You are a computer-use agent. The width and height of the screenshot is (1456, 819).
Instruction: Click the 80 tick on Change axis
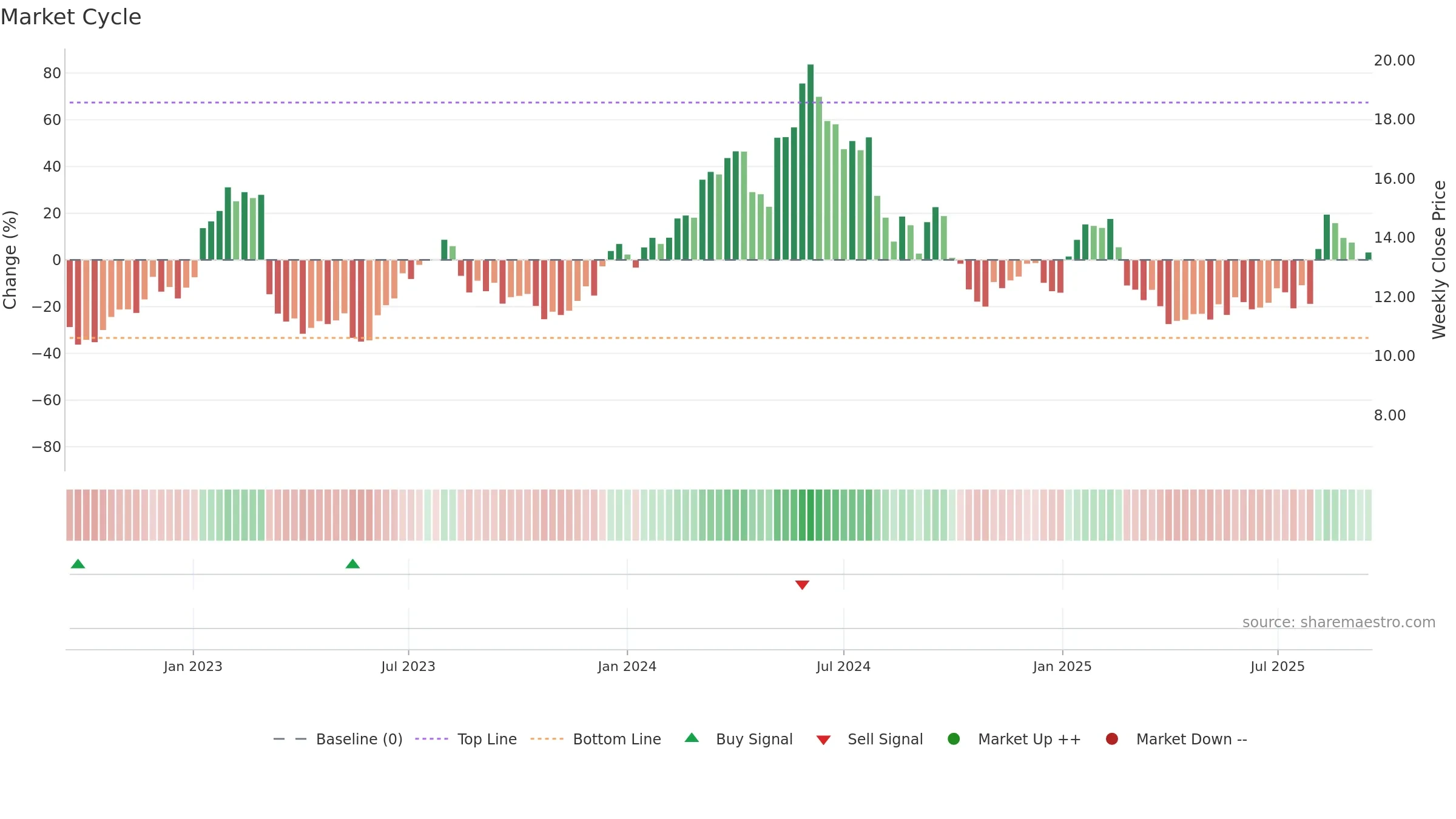click(x=52, y=73)
